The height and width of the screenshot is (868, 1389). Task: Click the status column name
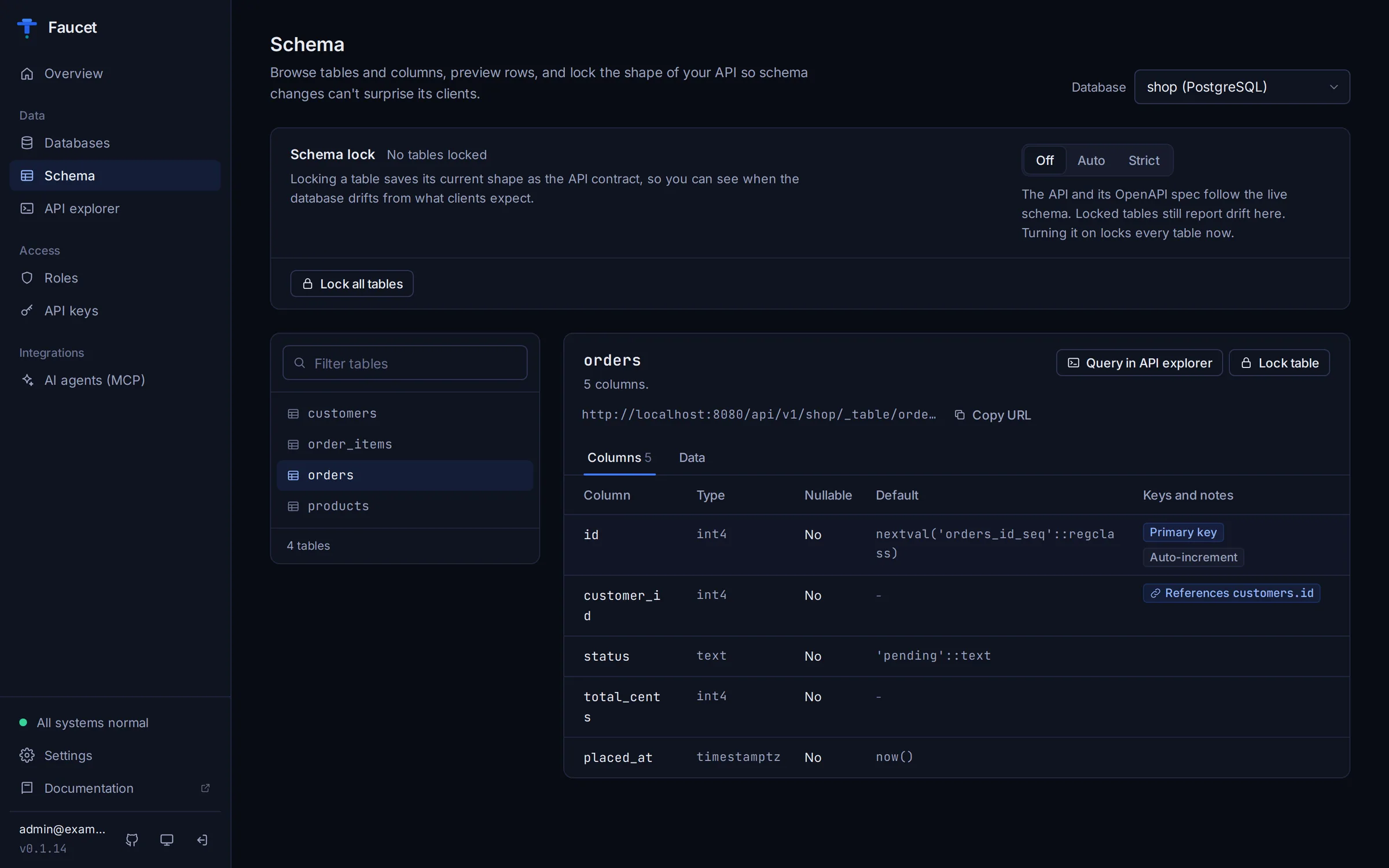606,656
